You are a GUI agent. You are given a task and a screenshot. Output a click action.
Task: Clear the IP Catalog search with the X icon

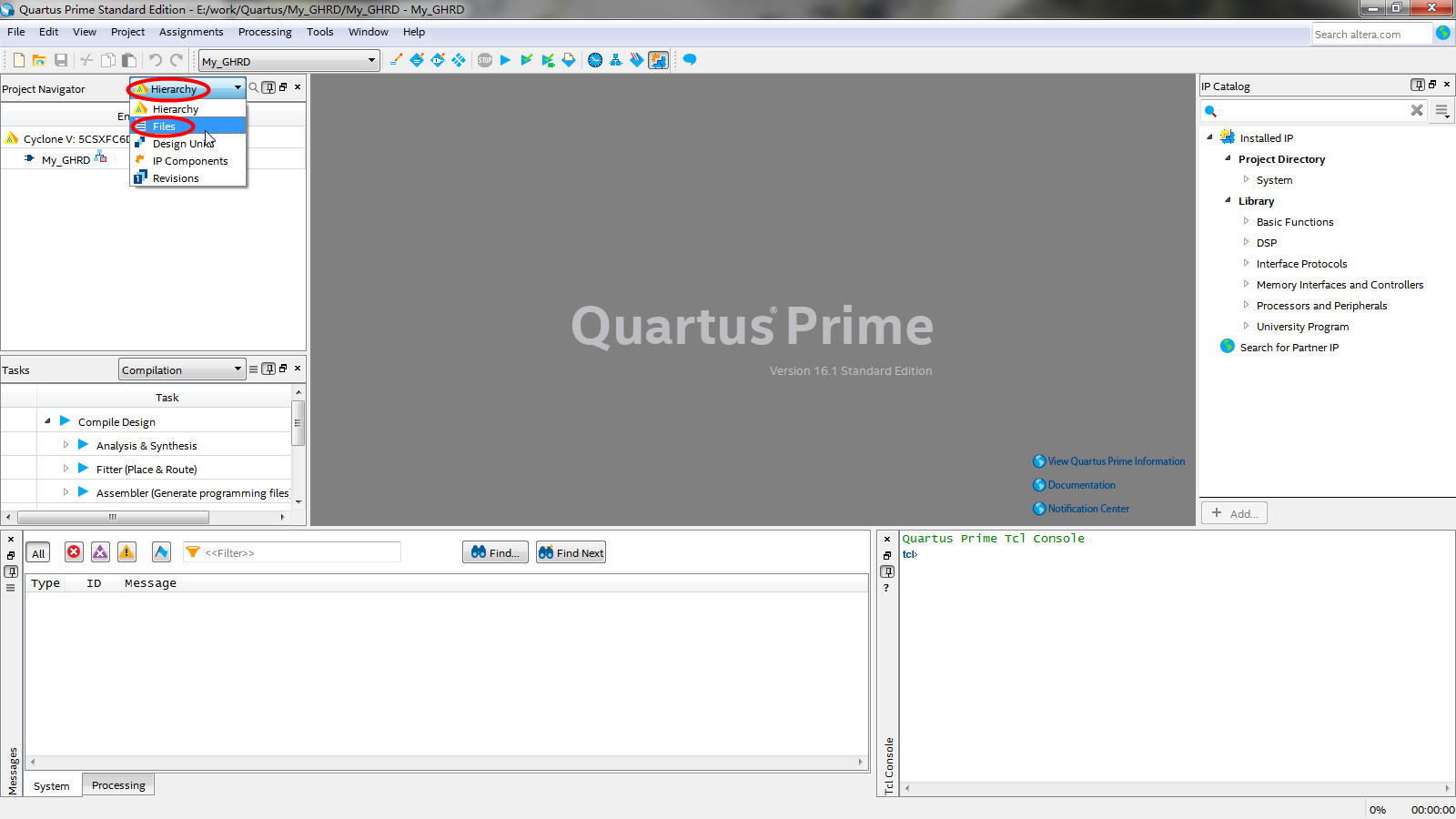(x=1417, y=110)
